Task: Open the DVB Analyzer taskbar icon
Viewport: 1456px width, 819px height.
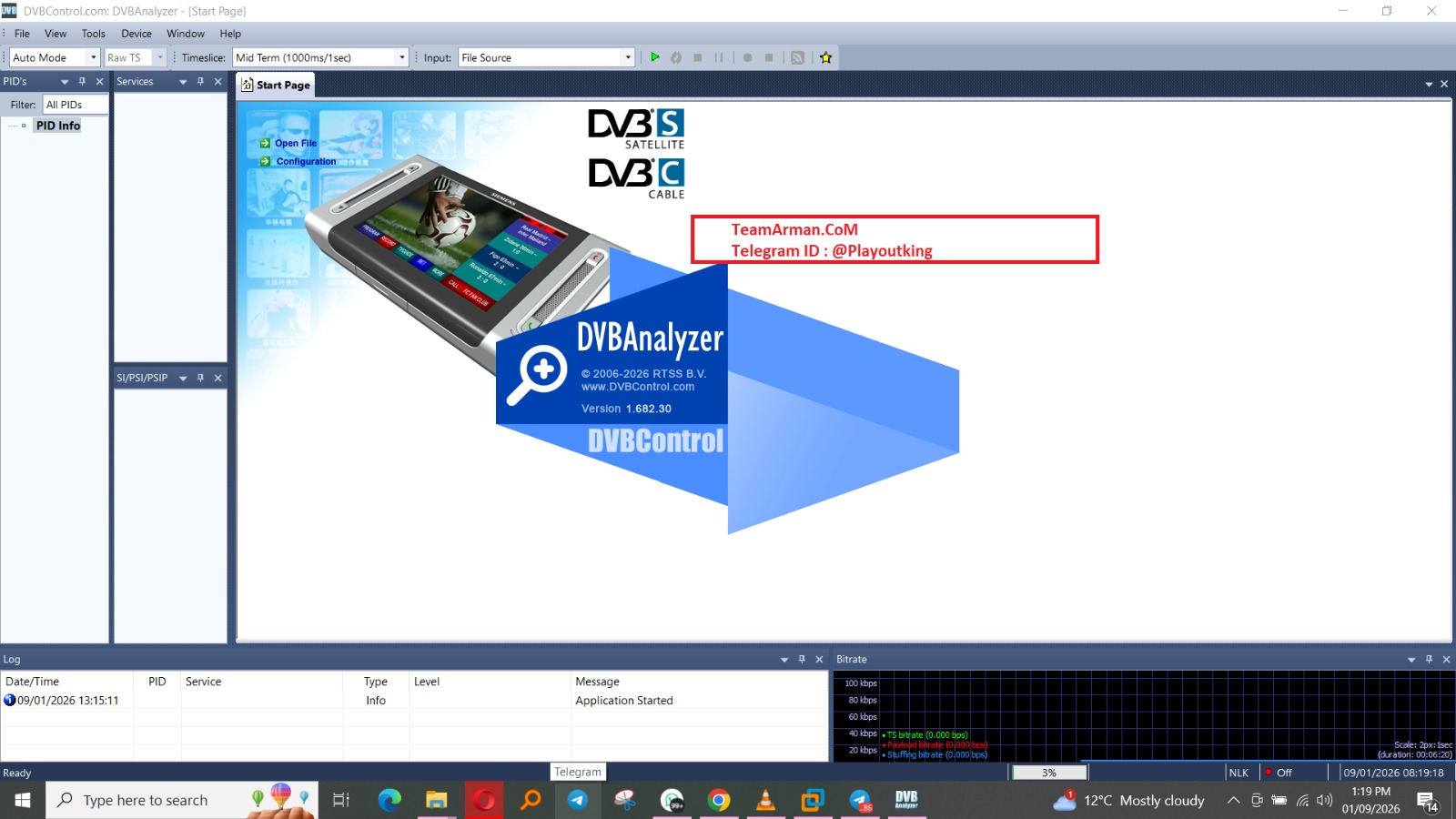Action: click(x=906, y=800)
